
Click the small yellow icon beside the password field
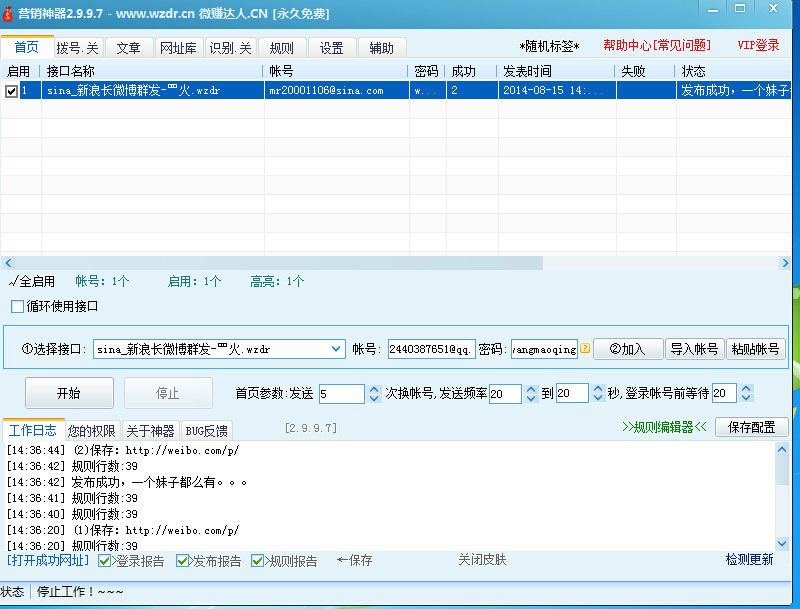click(x=585, y=349)
